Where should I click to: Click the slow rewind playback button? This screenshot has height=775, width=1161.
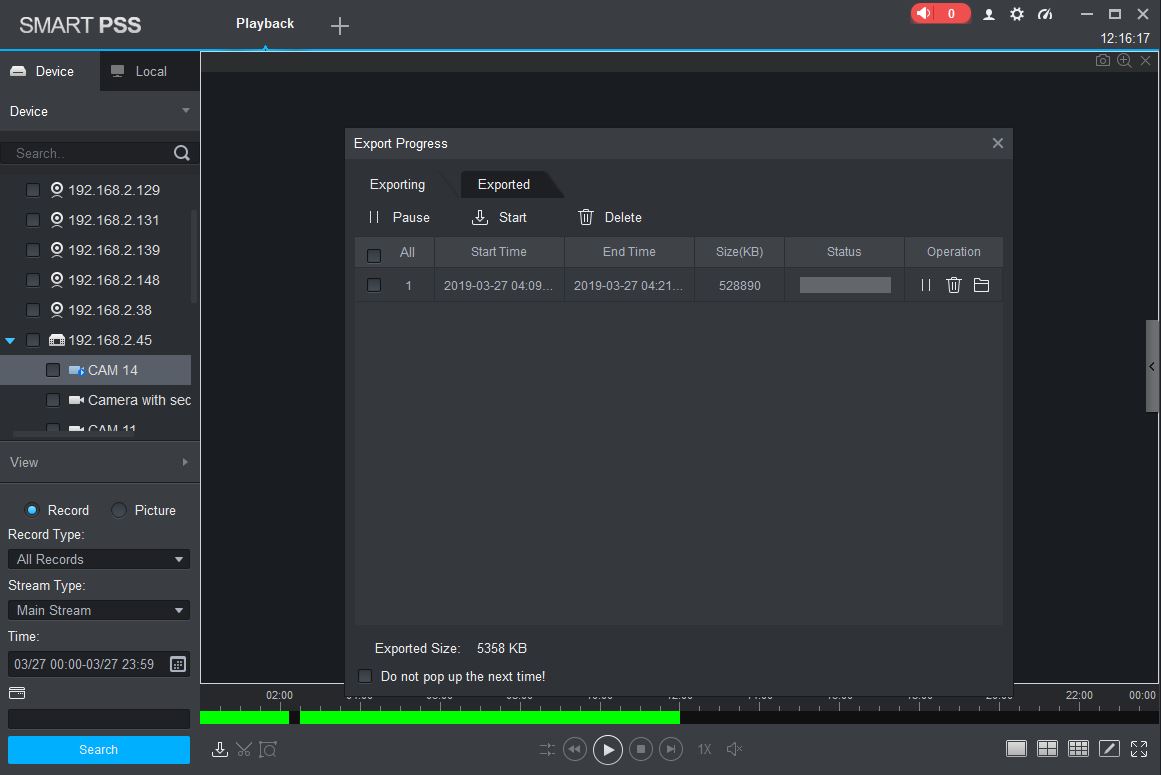pyautogui.click(x=575, y=749)
